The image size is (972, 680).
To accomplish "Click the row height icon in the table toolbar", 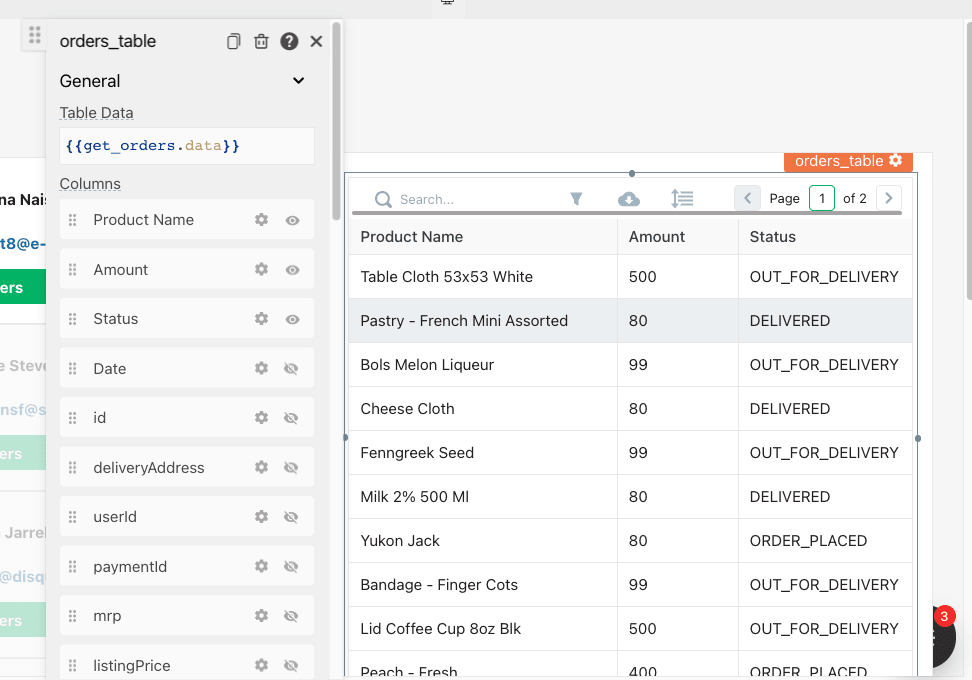I will [x=682, y=199].
